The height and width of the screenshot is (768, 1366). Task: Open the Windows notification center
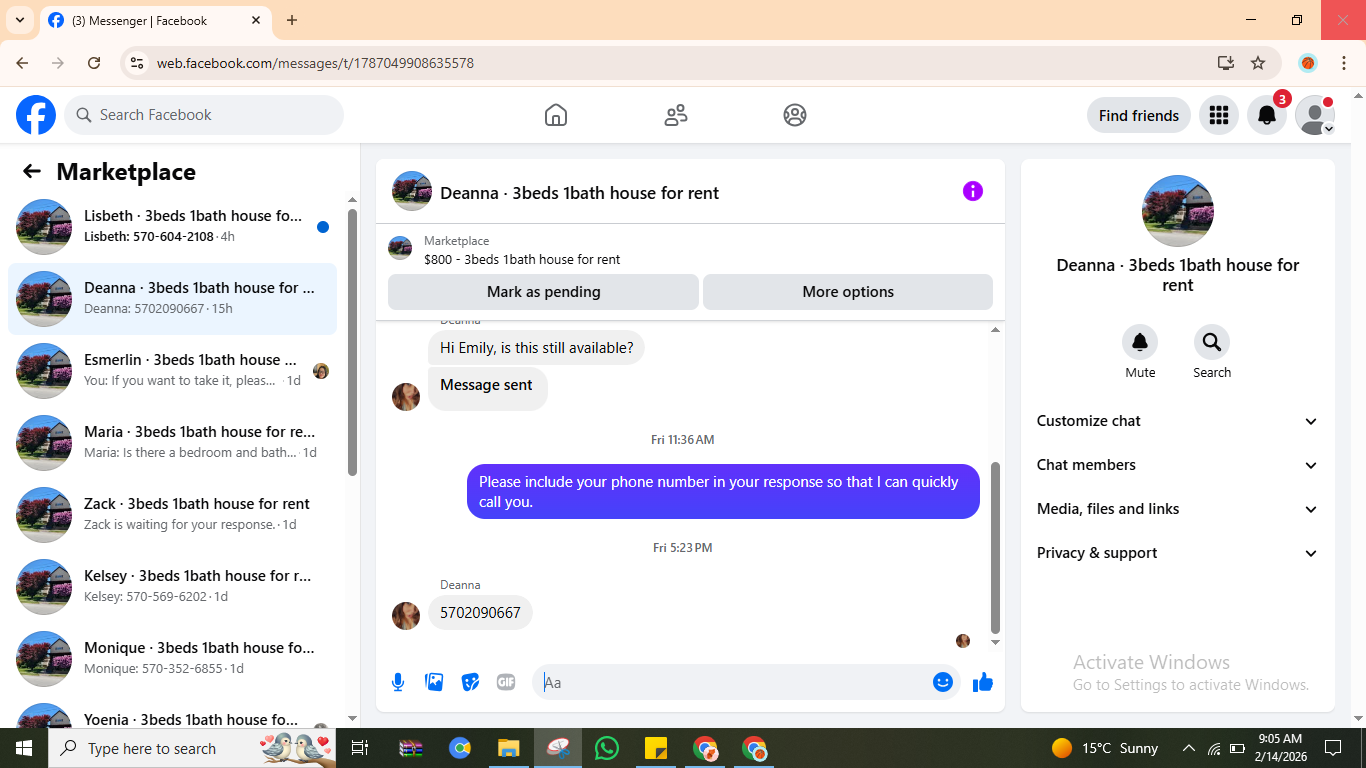(1332, 748)
